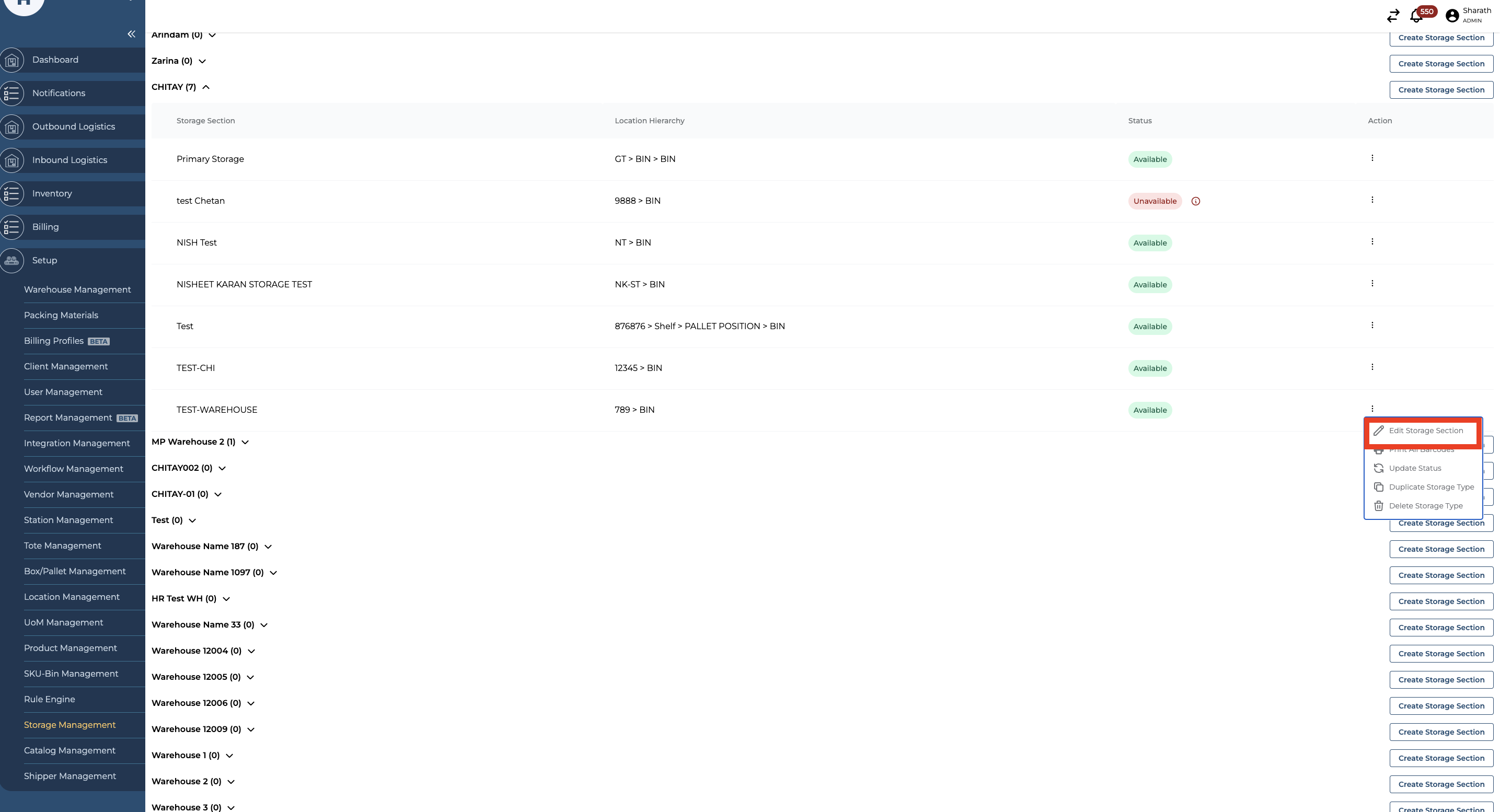Collapse the sidebar with the double-chevron icon

tap(132, 34)
